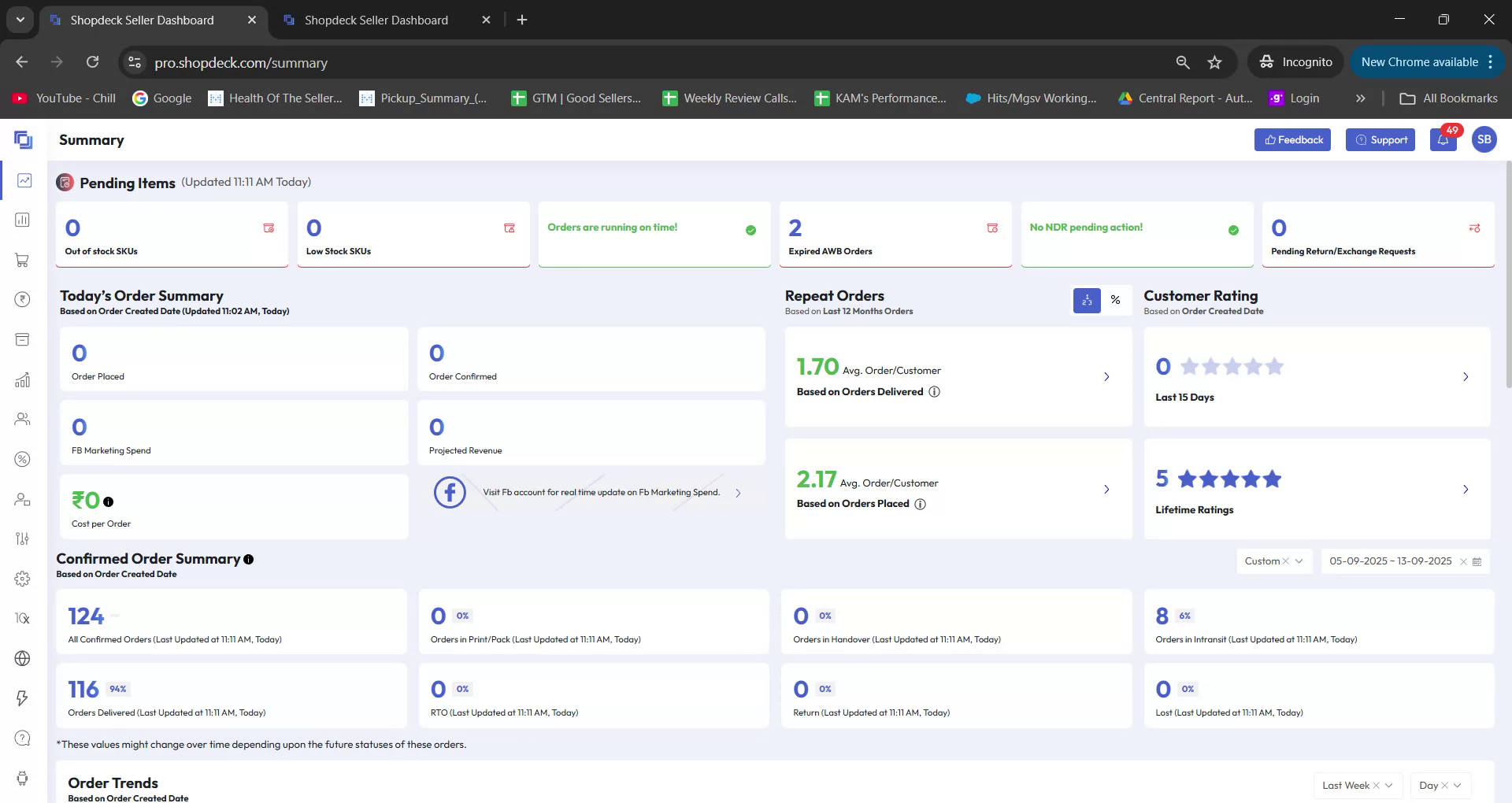Click the lightning bolt sidebar icon

point(22,698)
